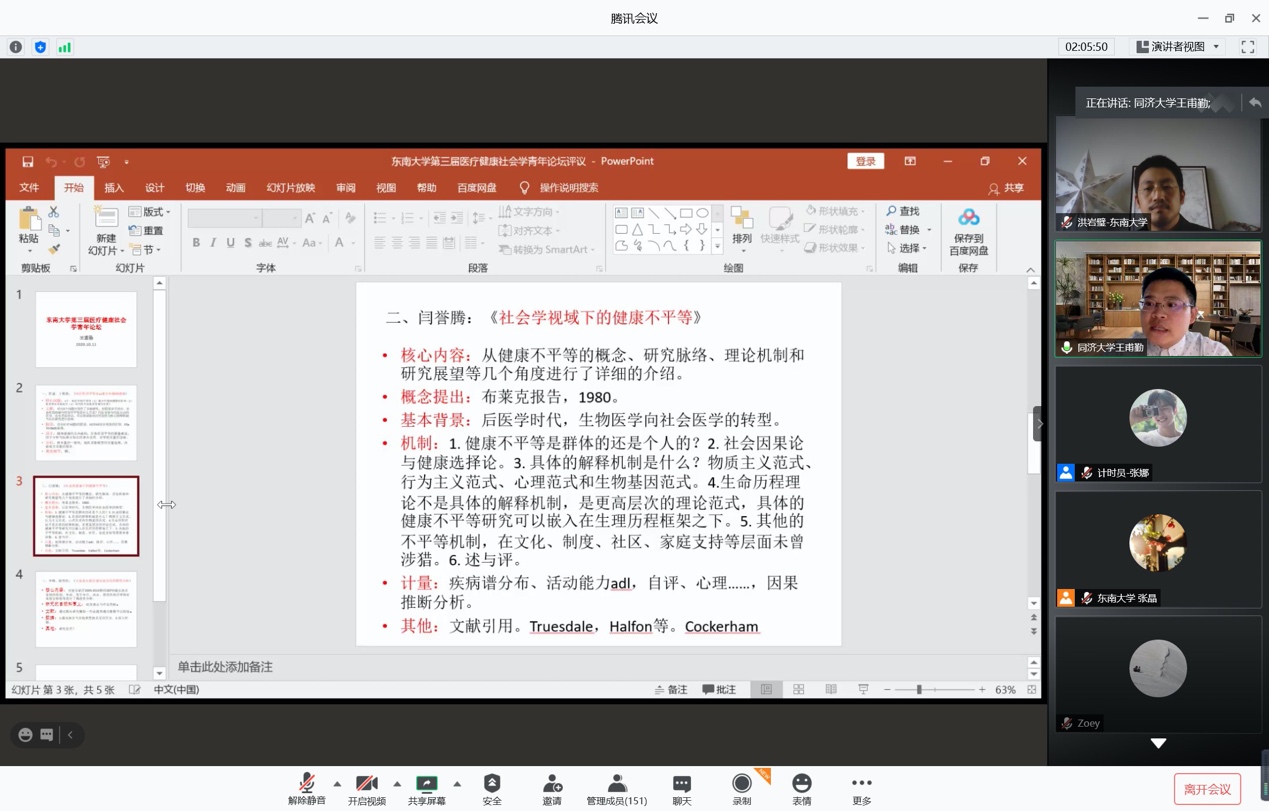
Task: Start recording with the 录制 icon
Action: click(741, 788)
